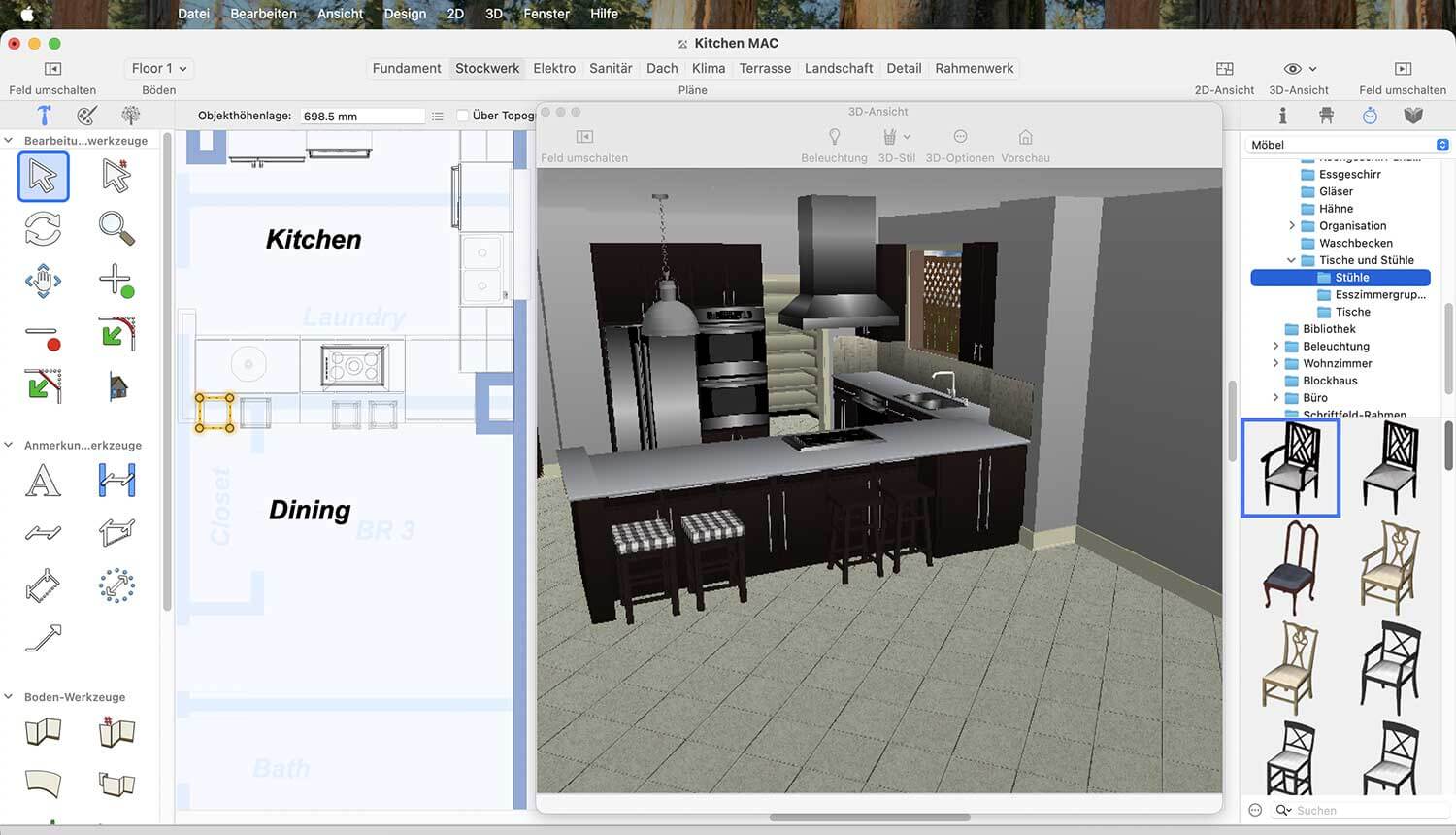The image size is (1456, 835).
Task: Toggle the left Feld umschalten panel
Action: (x=52, y=69)
